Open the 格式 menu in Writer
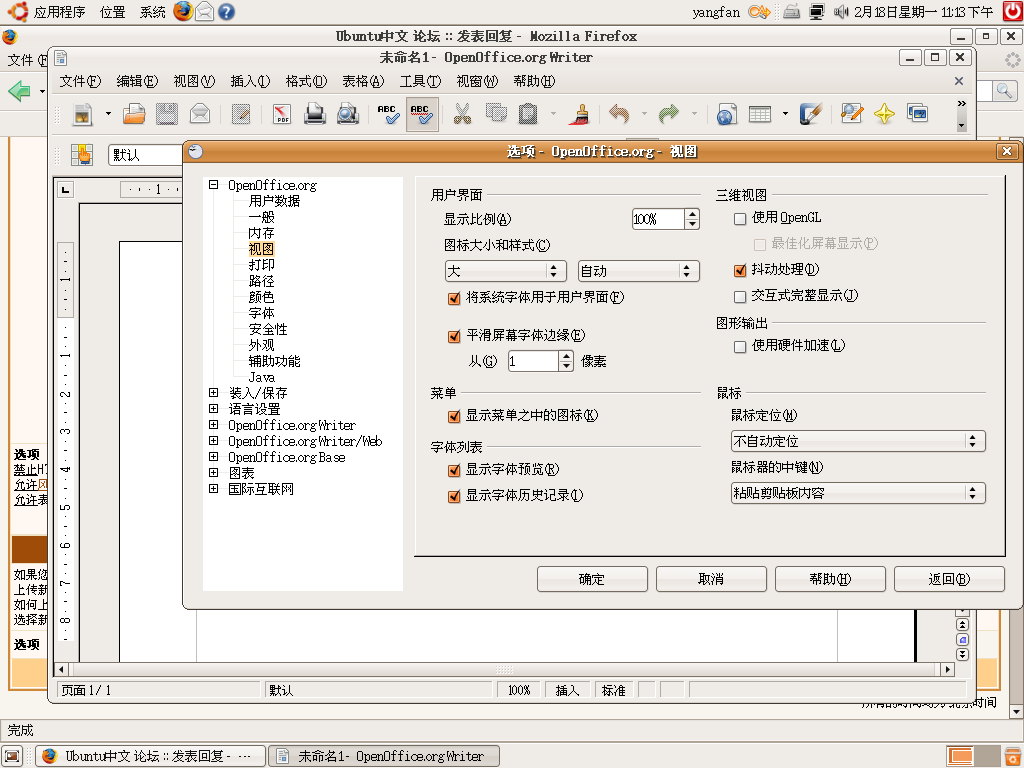Viewport: 1024px width, 768px height. pyautogui.click(x=306, y=81)
